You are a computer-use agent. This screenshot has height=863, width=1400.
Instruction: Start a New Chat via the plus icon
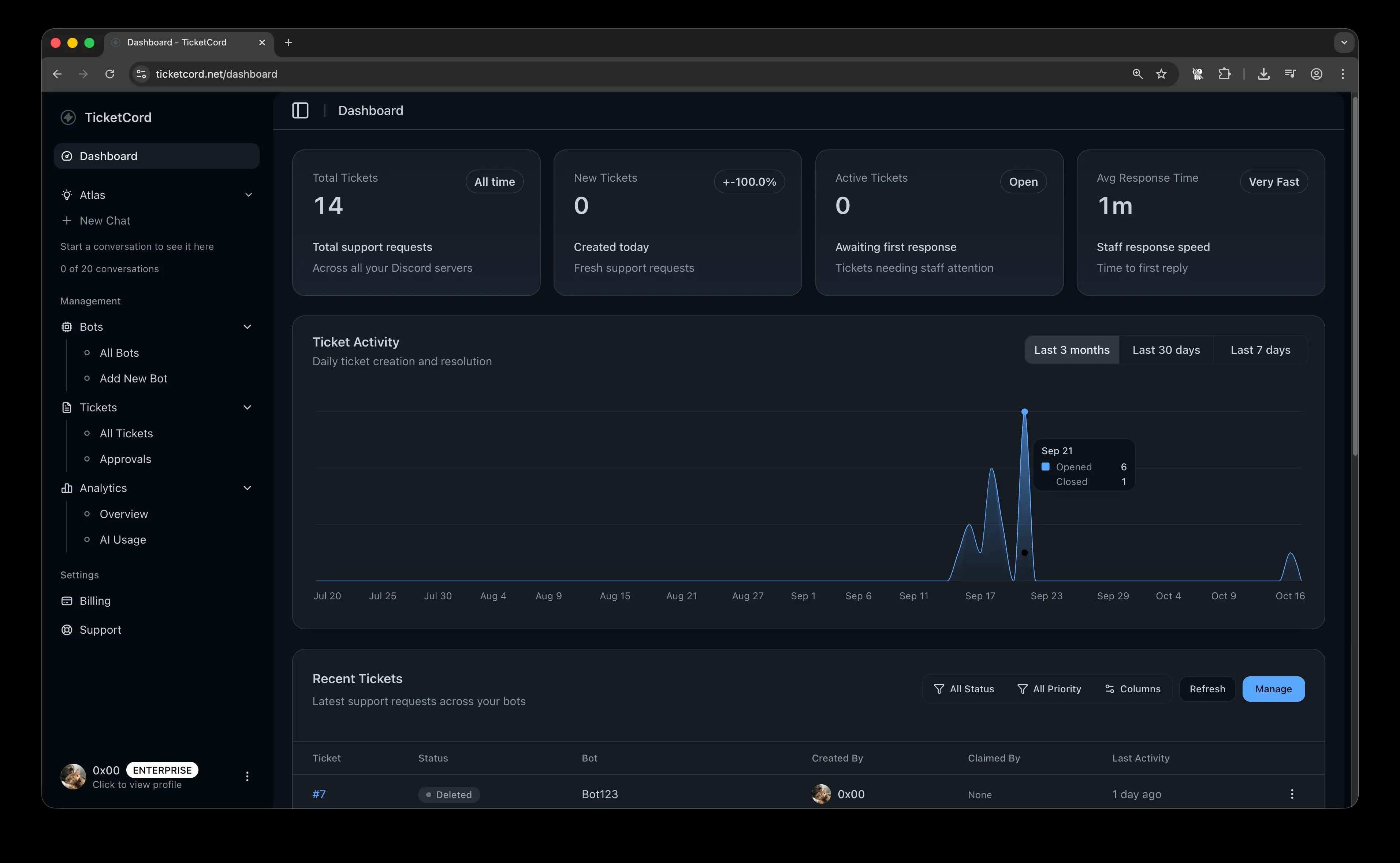tap(67, 220)
